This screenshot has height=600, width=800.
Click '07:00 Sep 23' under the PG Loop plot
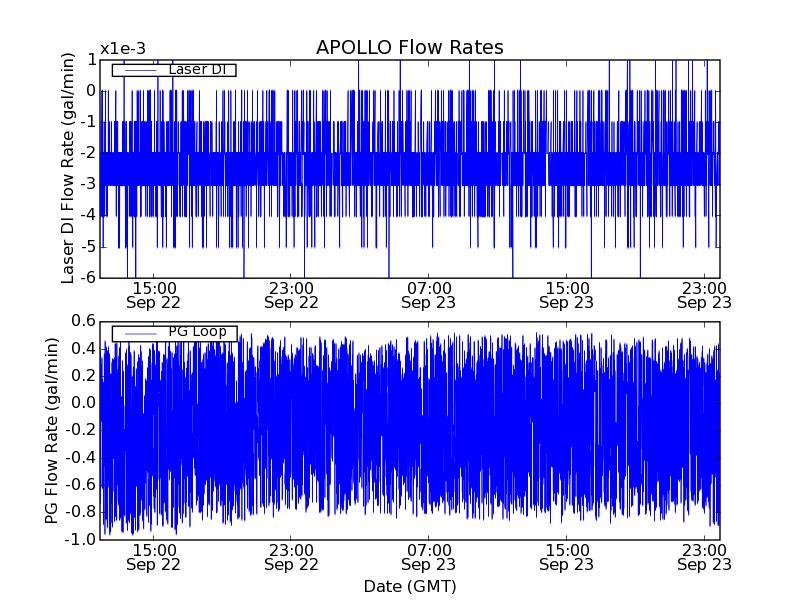(x=429, y=558)
